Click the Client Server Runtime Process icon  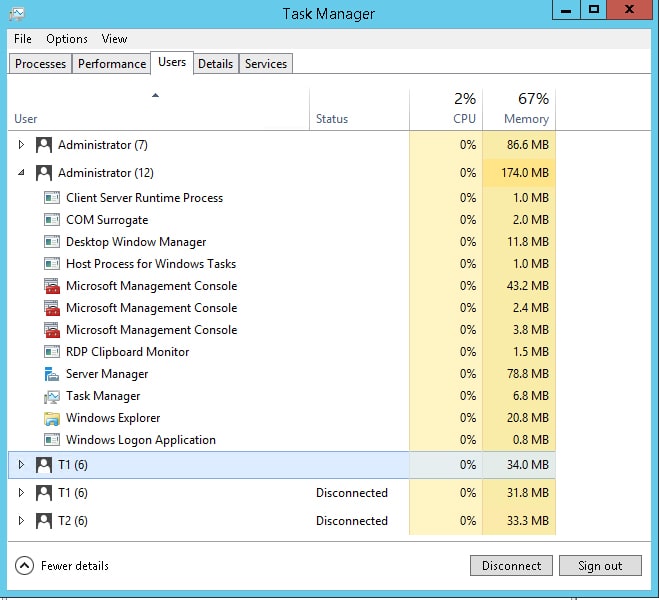[x=52, y=197]
